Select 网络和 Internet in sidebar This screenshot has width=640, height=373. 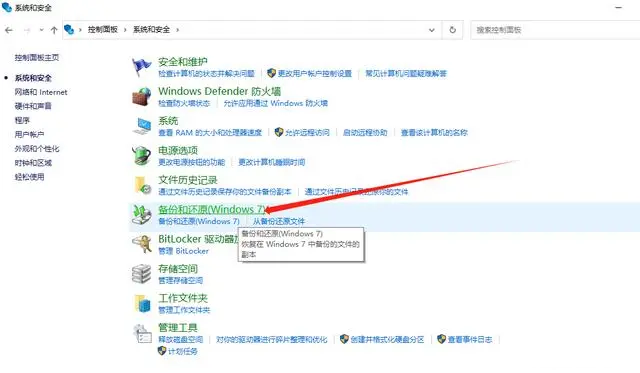pos(41,92)
